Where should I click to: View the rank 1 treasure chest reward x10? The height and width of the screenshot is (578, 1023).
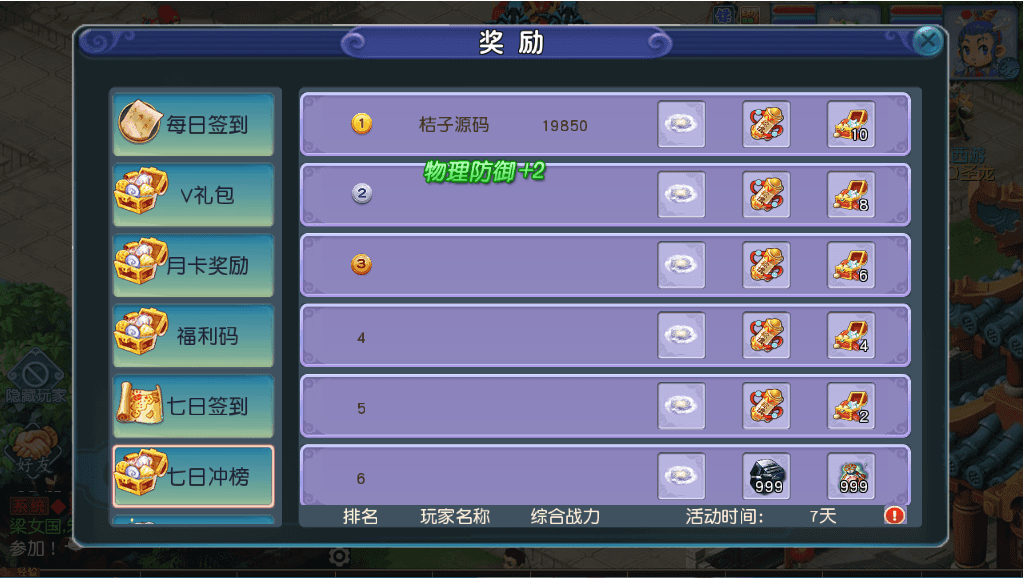(851, 124)
